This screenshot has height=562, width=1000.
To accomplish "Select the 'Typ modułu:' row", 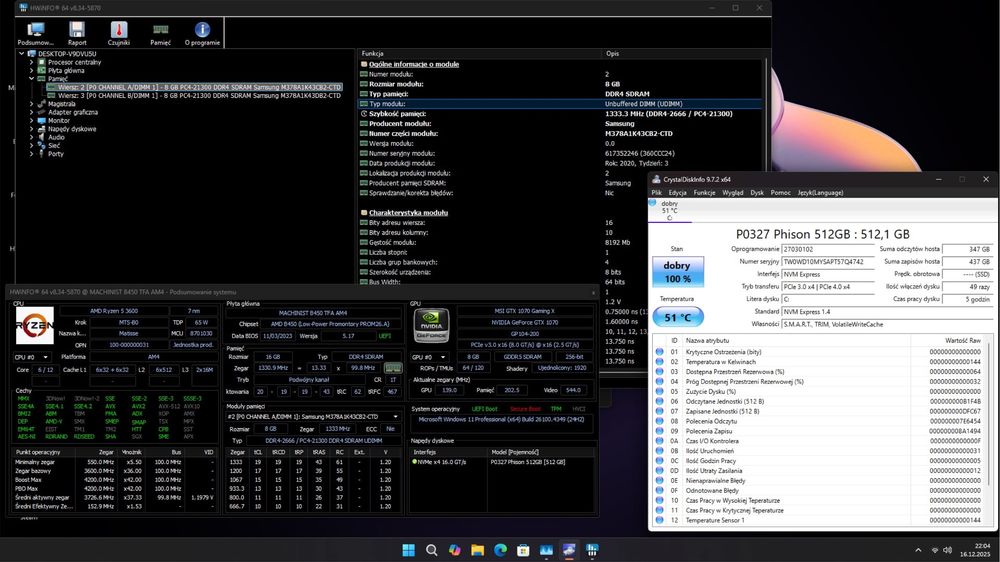I will 560,103.
